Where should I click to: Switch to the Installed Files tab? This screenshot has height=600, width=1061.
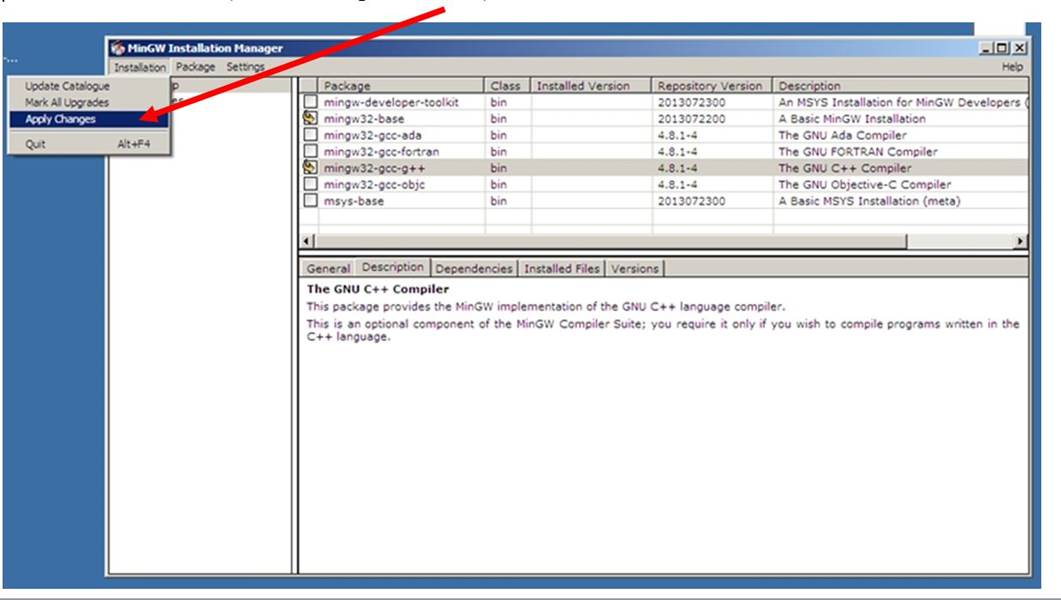pos(562,268)
